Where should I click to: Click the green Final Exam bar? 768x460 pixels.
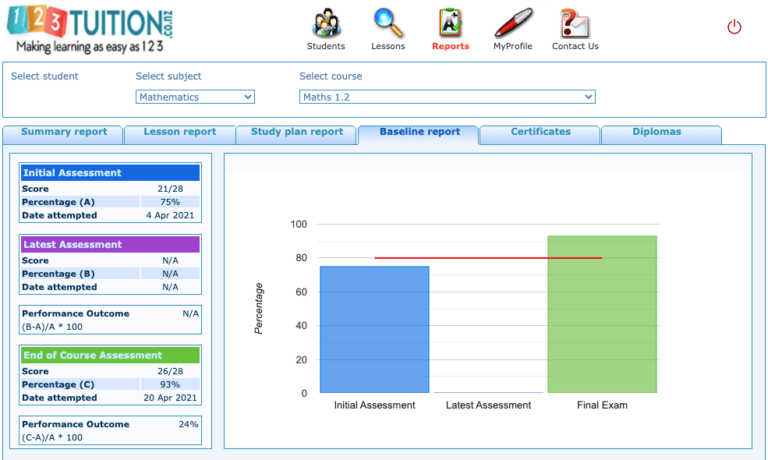(602, 314)
